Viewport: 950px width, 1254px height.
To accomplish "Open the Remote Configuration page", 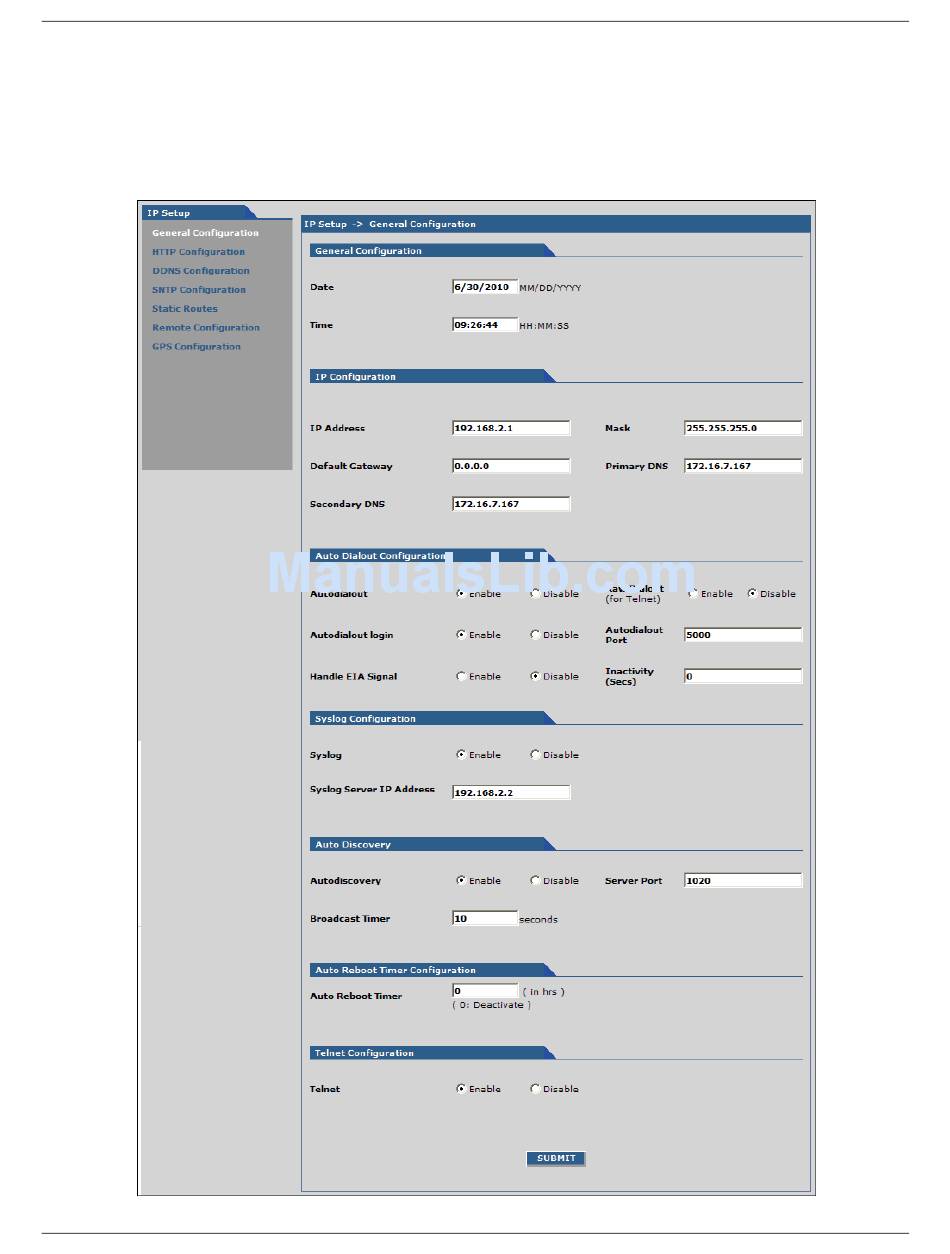I will (x=206, y=328).
